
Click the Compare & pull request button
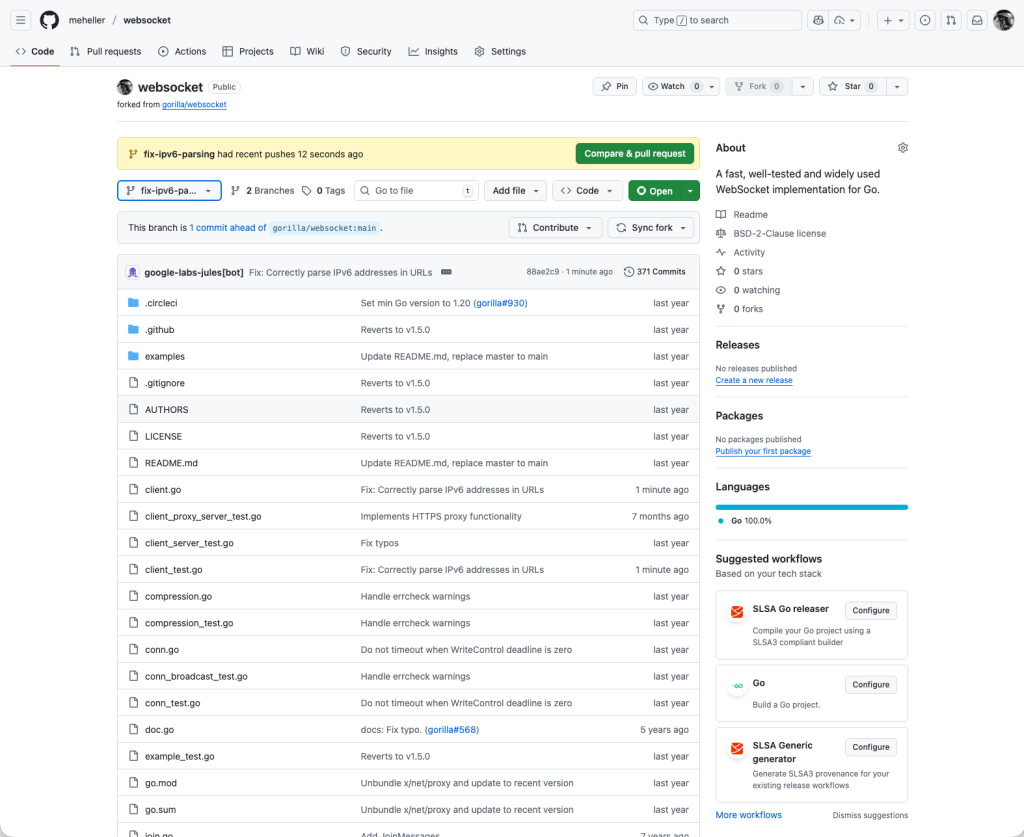635,154
